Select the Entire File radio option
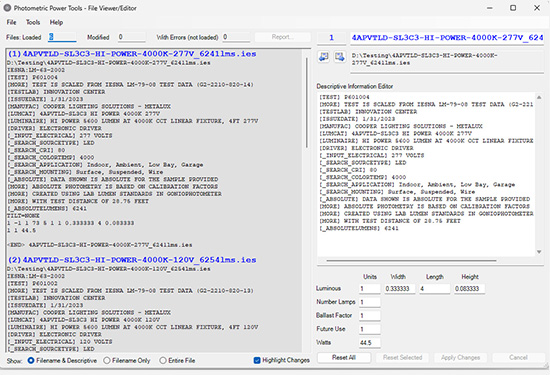The width and height of the screenshot is (550, 375). (x=177, y=360)
